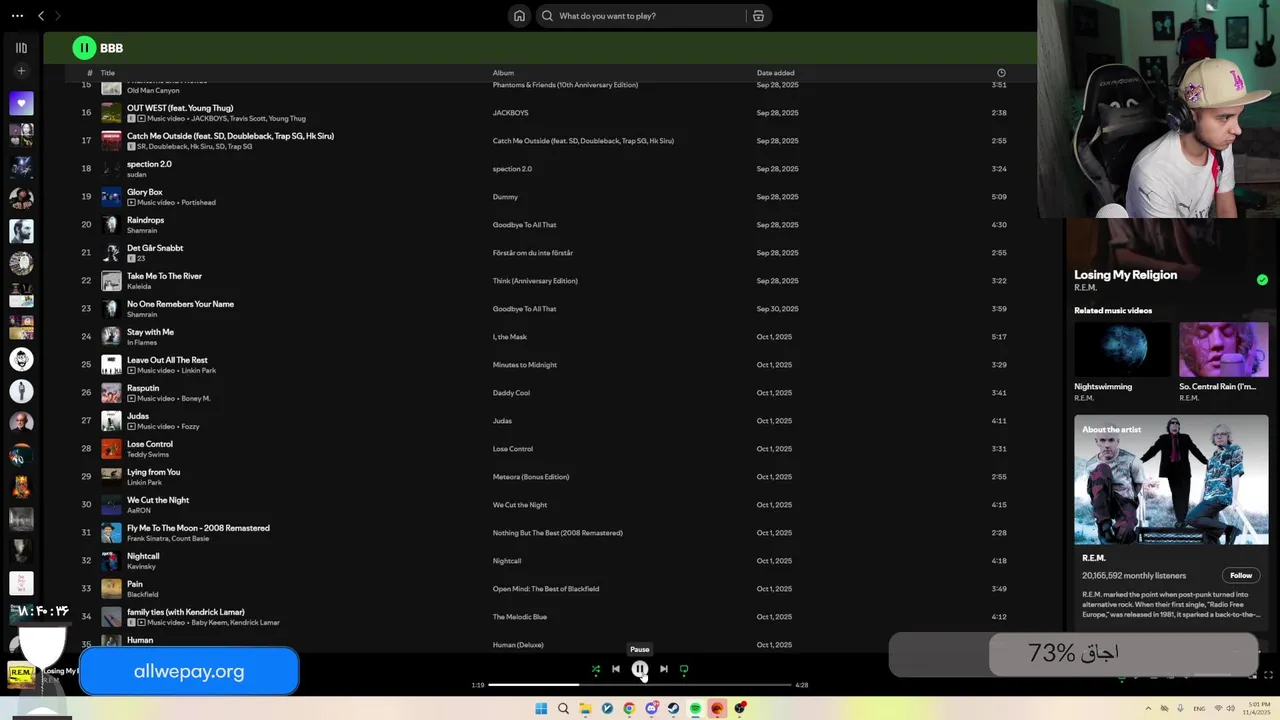
Task: Pause the BBB playlist header button
Action: coord(84,48)
